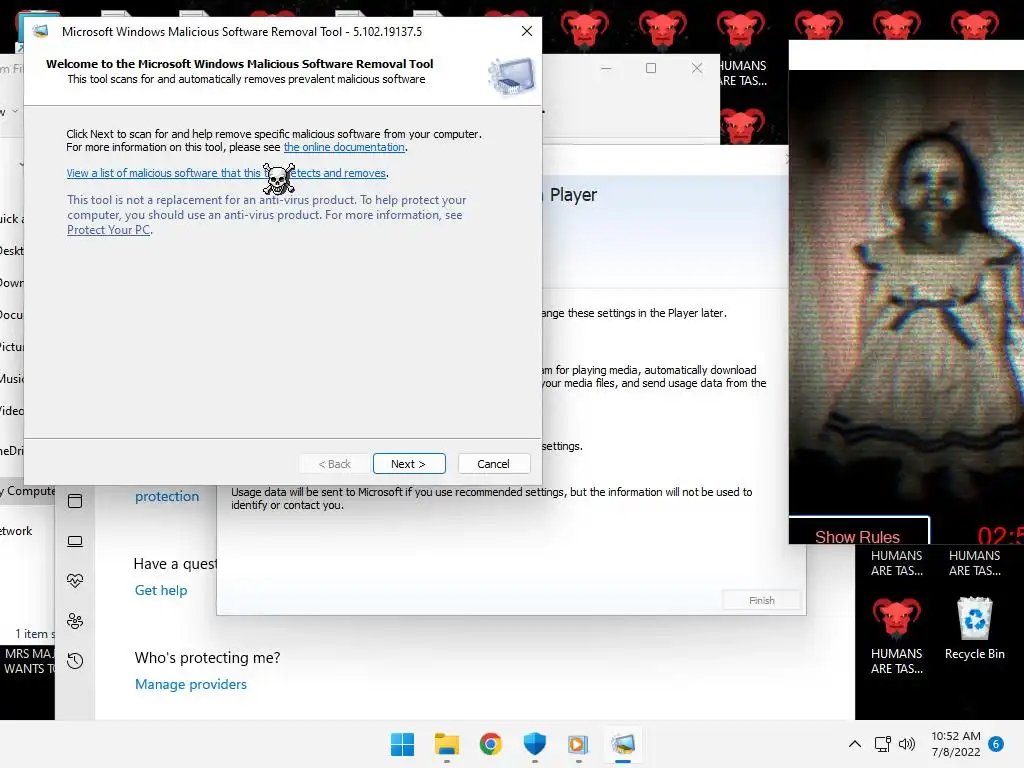Open the online documentation link
The height and width of the screenshot is (768, 1024).
(344, 147)
